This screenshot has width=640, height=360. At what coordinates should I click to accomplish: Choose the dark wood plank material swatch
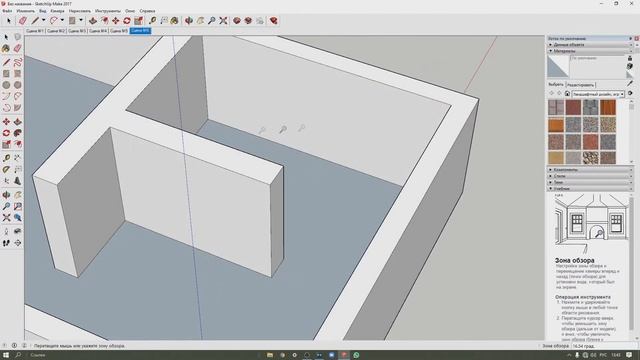pos(608,107)
